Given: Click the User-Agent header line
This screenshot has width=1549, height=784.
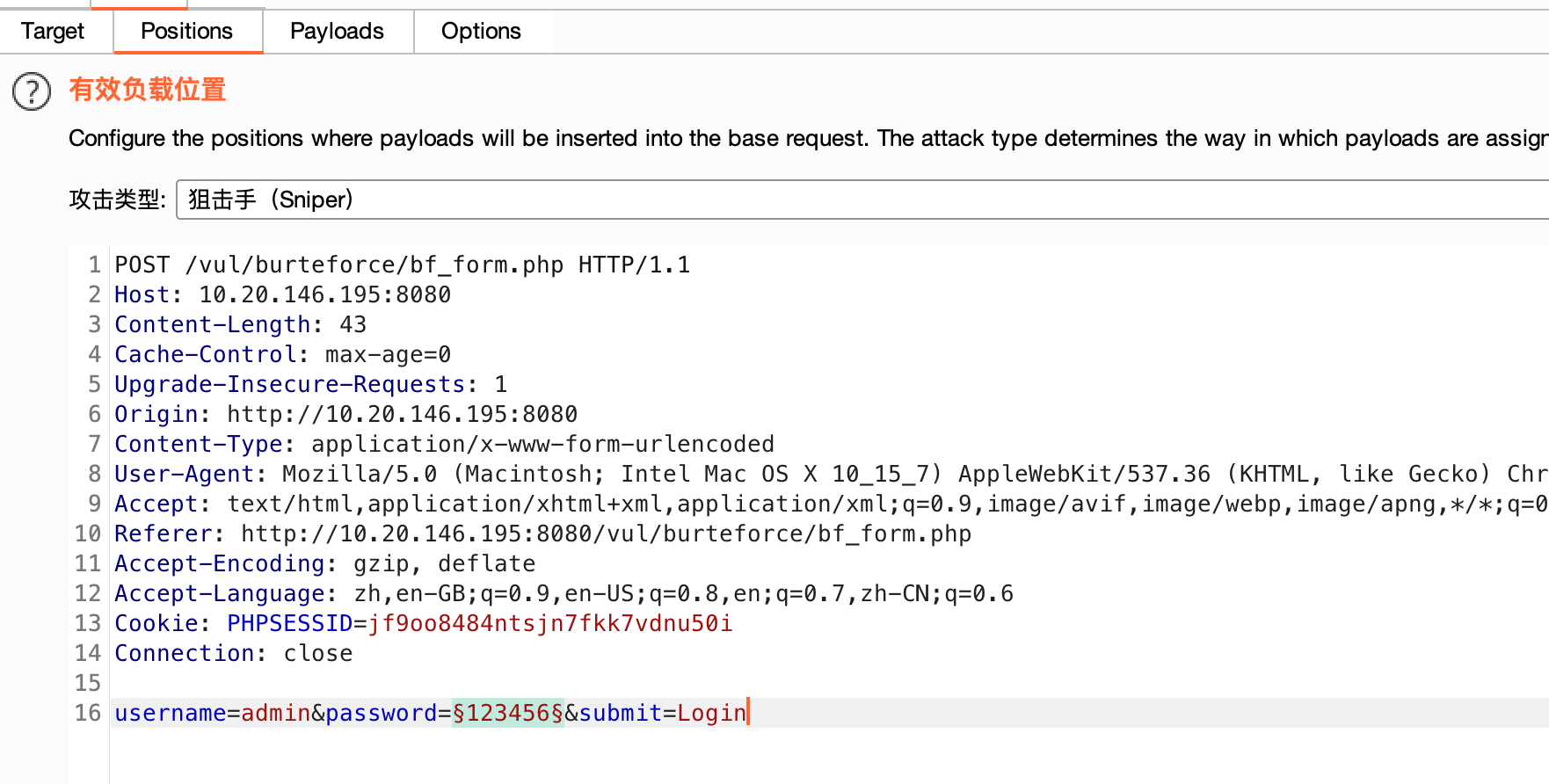Looking at the screenshot, I should (x=831, y=474).
